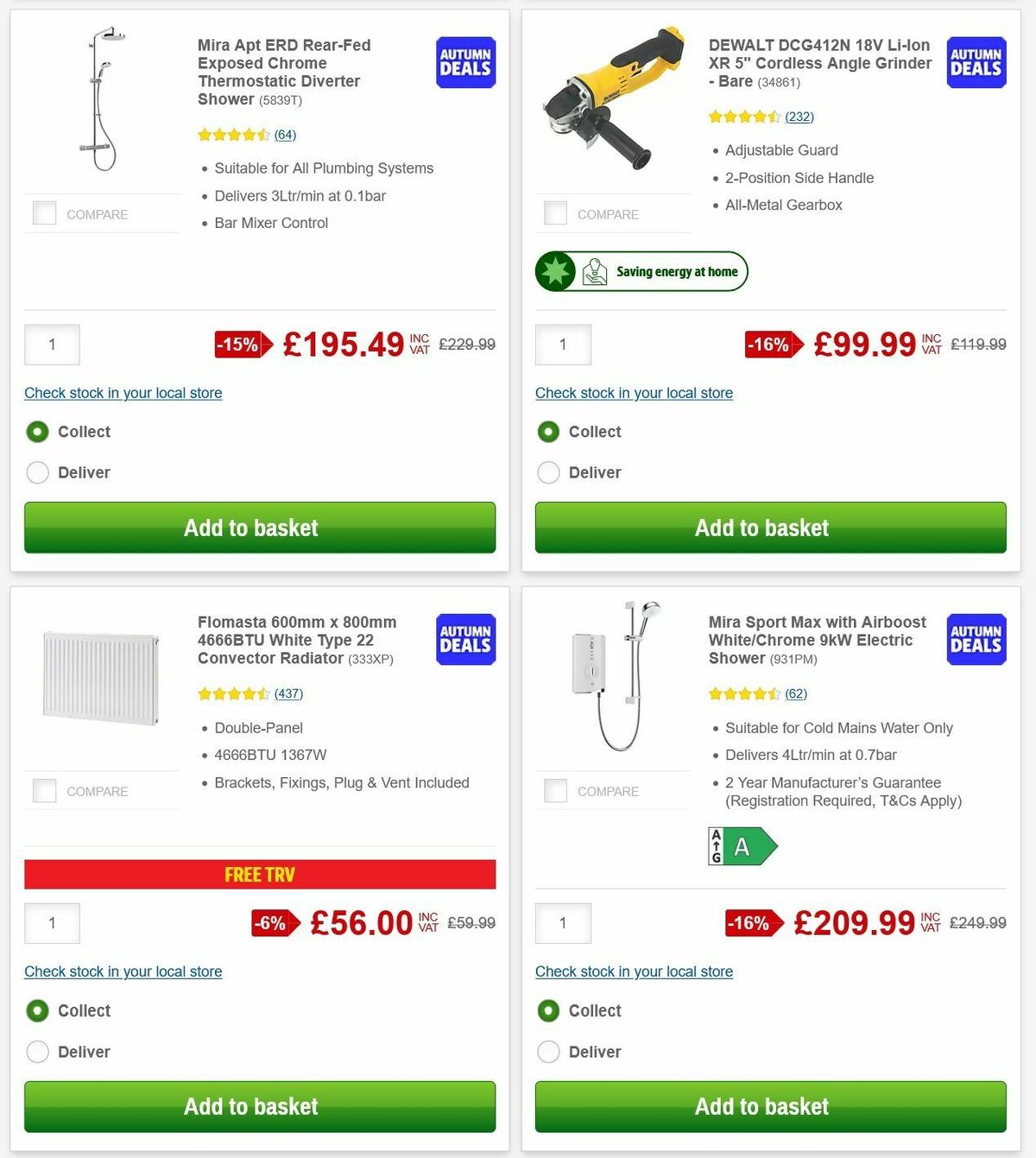The width and height of the screenshot is (1036, 1158).
Task: Add the Flomasta radiator to basket
Action: point(250,1106)
